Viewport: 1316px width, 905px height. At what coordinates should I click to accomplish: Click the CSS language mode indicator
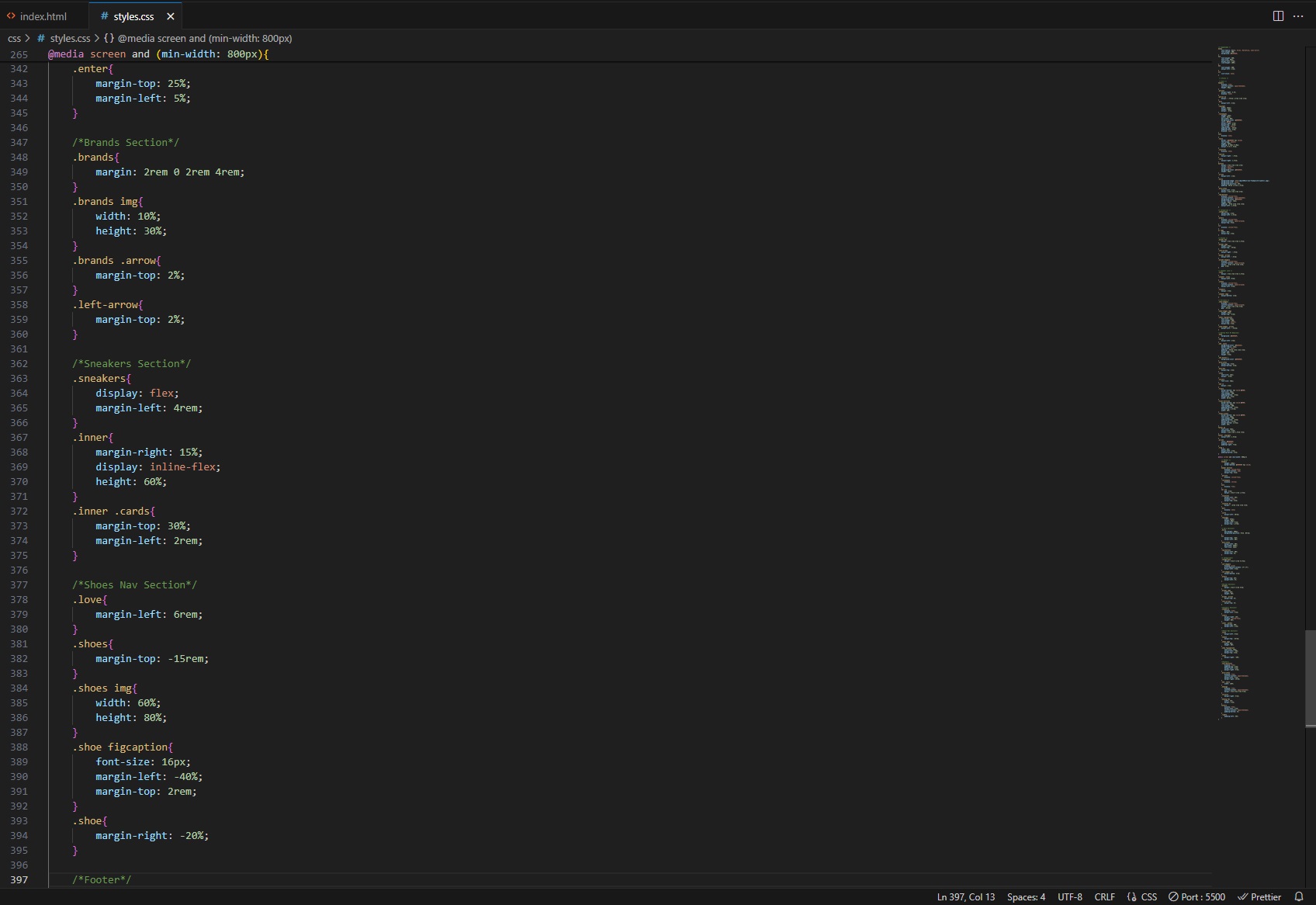click(1142, 896)
